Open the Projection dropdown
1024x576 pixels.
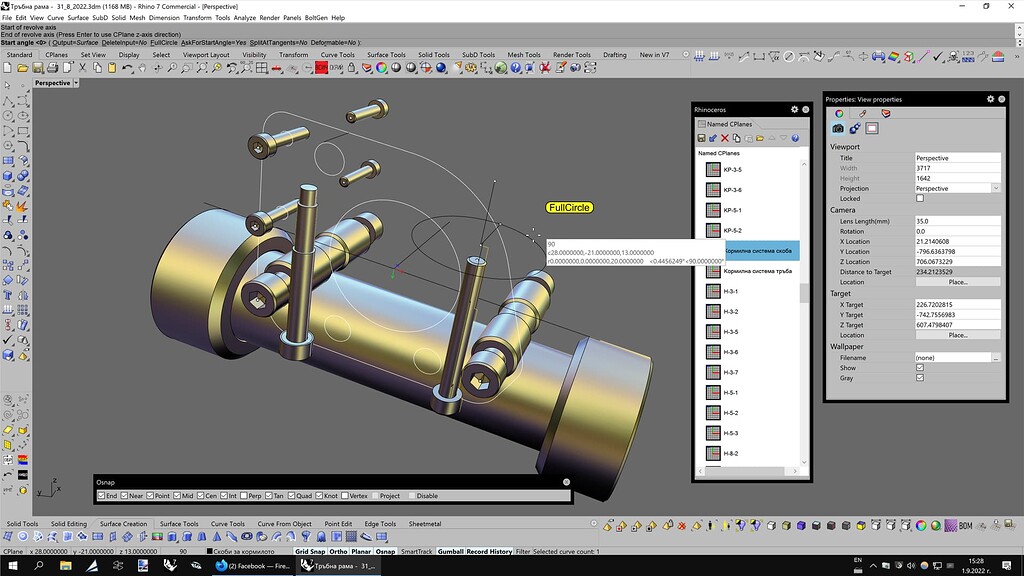(x=995, y=188)
